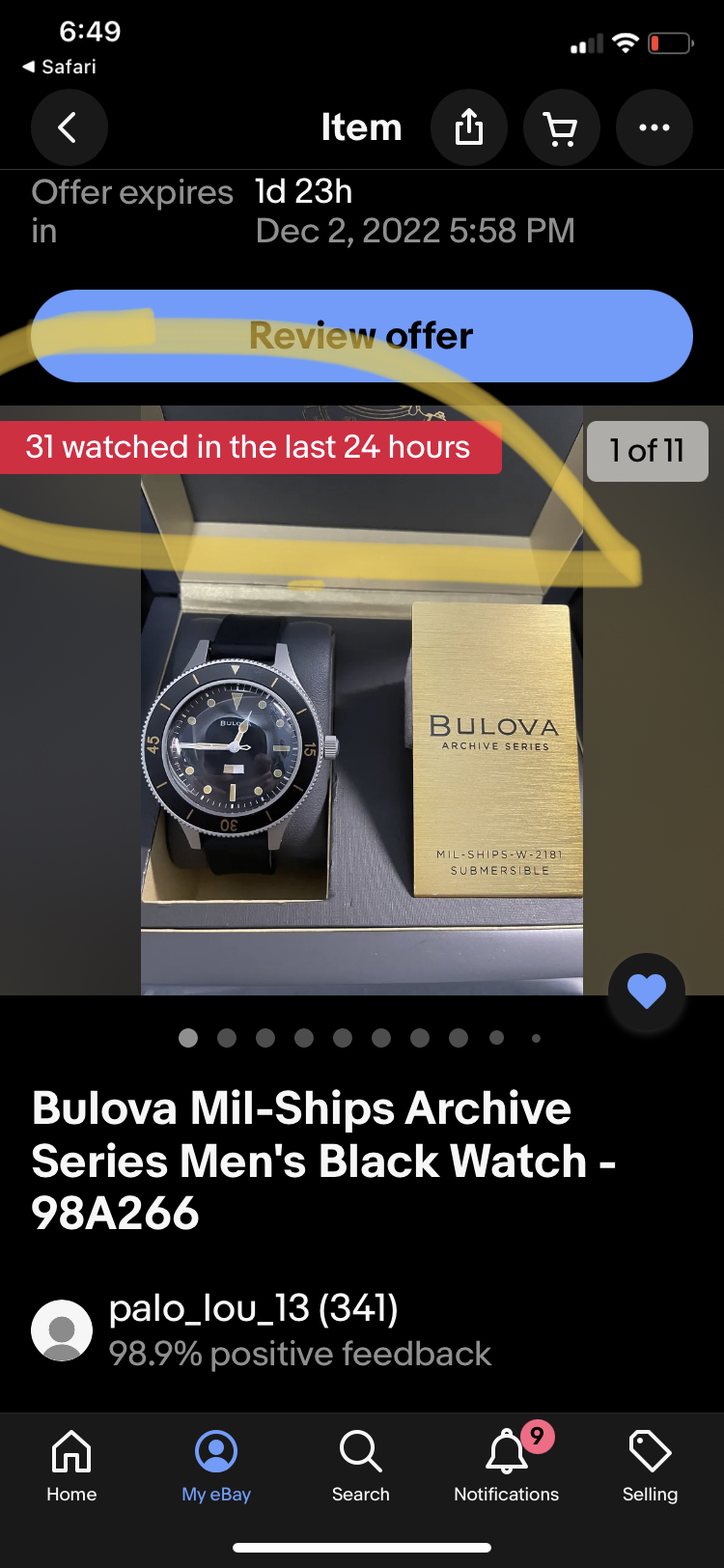The width and height of the screenshot is (724, 1568).
Task: Open the My eBay tab
Action: 216,1466
